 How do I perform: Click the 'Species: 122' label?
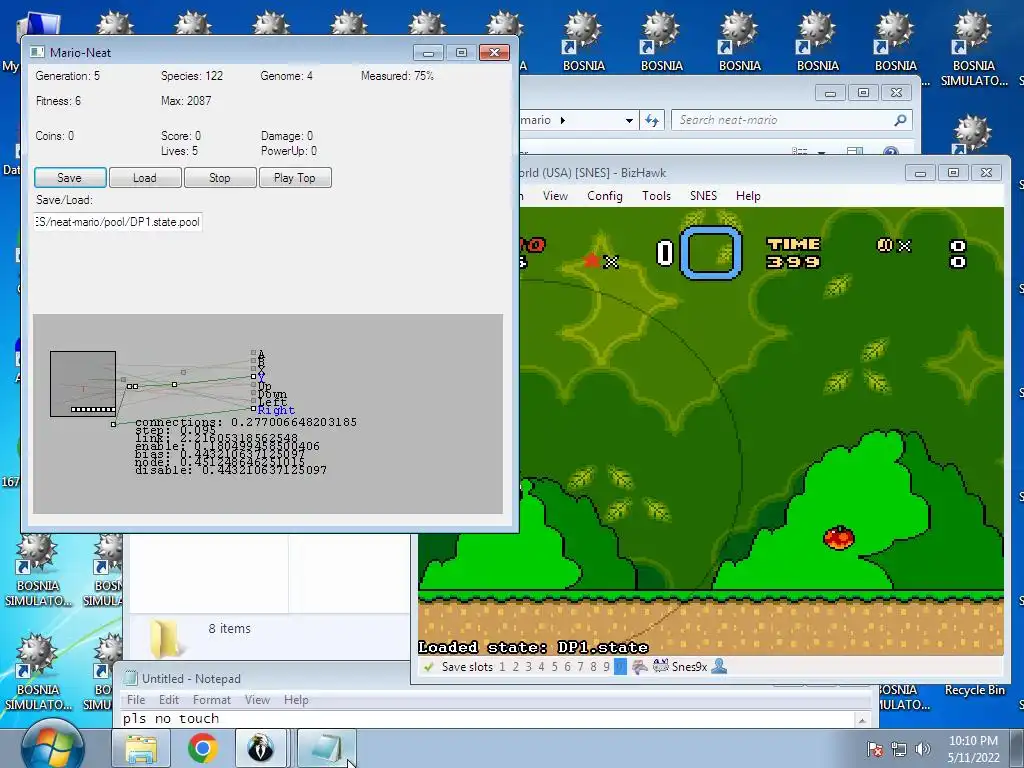coord(192,76)
